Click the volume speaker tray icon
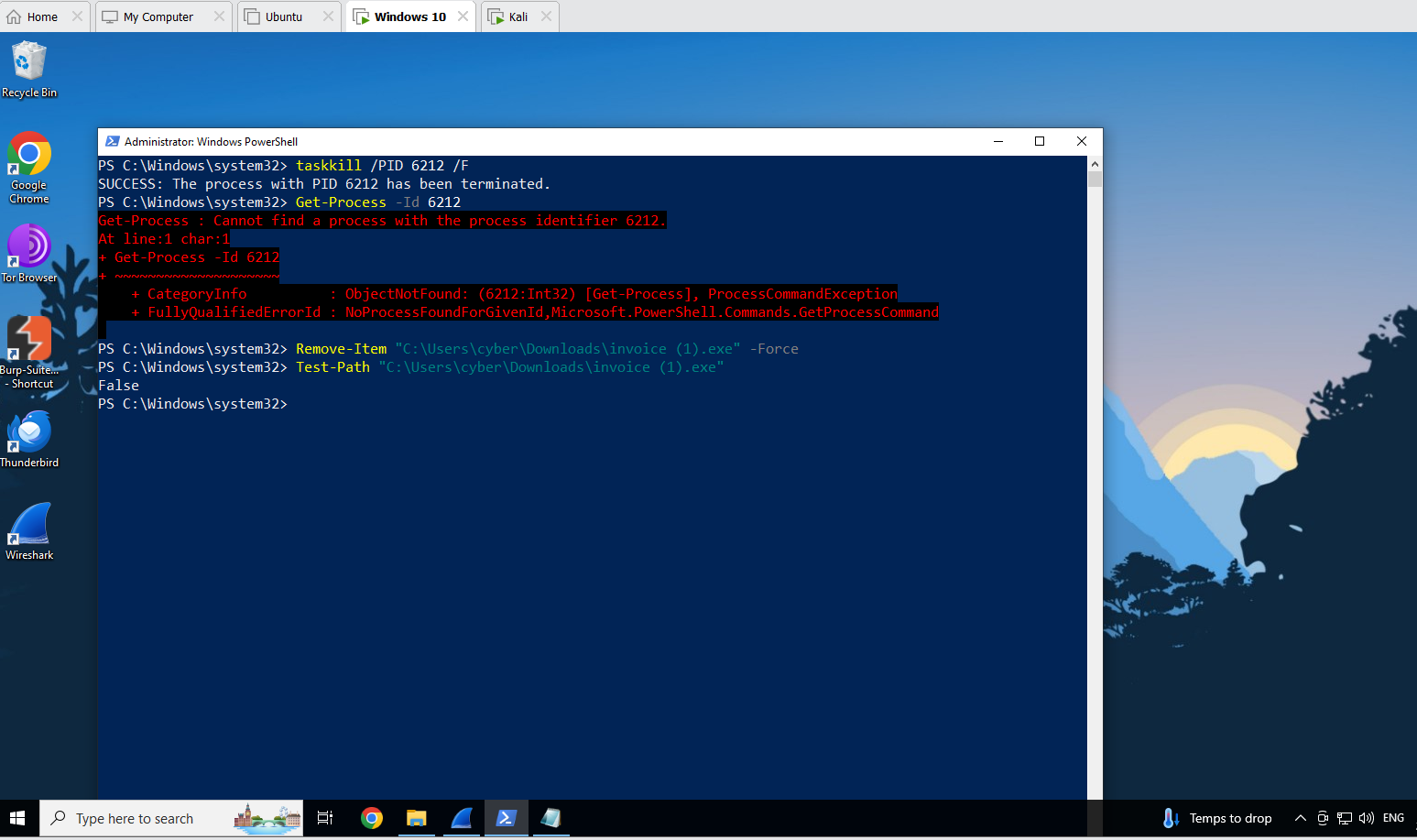Screen dimensions: 1417x840 [x=1367, y=818]
